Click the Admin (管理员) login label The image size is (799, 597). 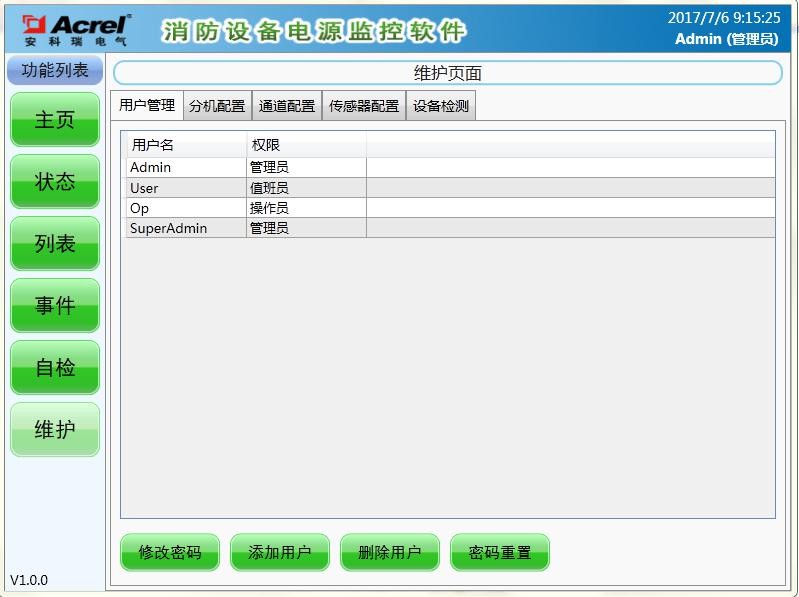click(x=727, y=39)
